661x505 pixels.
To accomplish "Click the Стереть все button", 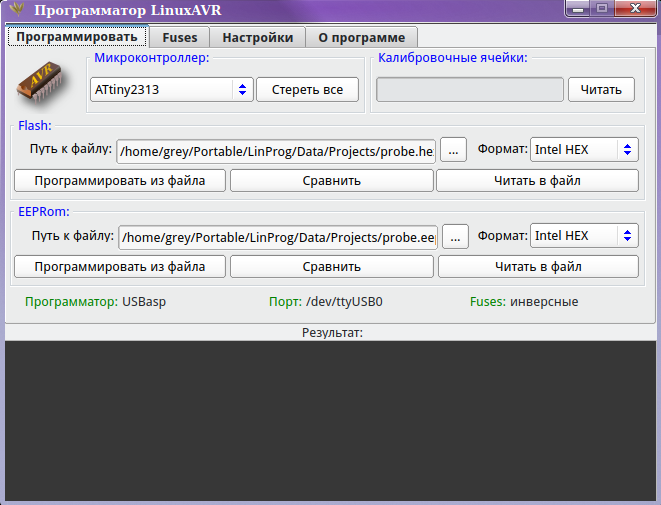I will pos(307,89).
